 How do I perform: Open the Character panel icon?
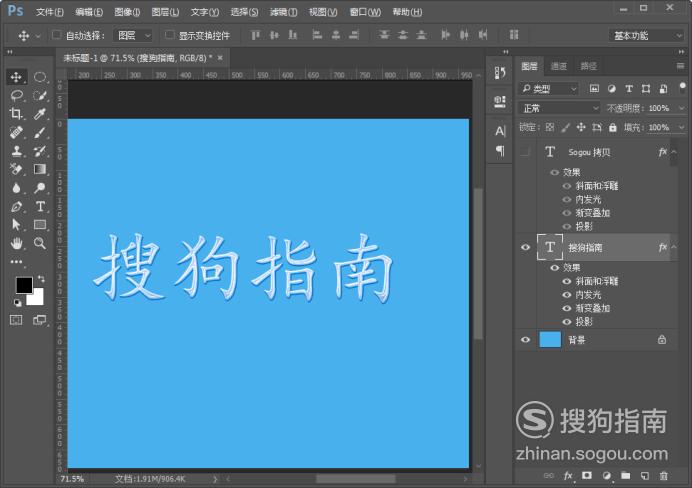[x=500, y=131]
